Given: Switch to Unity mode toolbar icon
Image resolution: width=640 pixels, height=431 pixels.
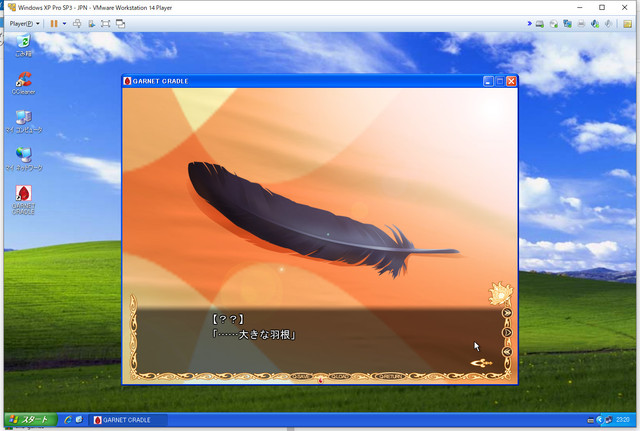Looking at the screenshot, I should 120,24.
